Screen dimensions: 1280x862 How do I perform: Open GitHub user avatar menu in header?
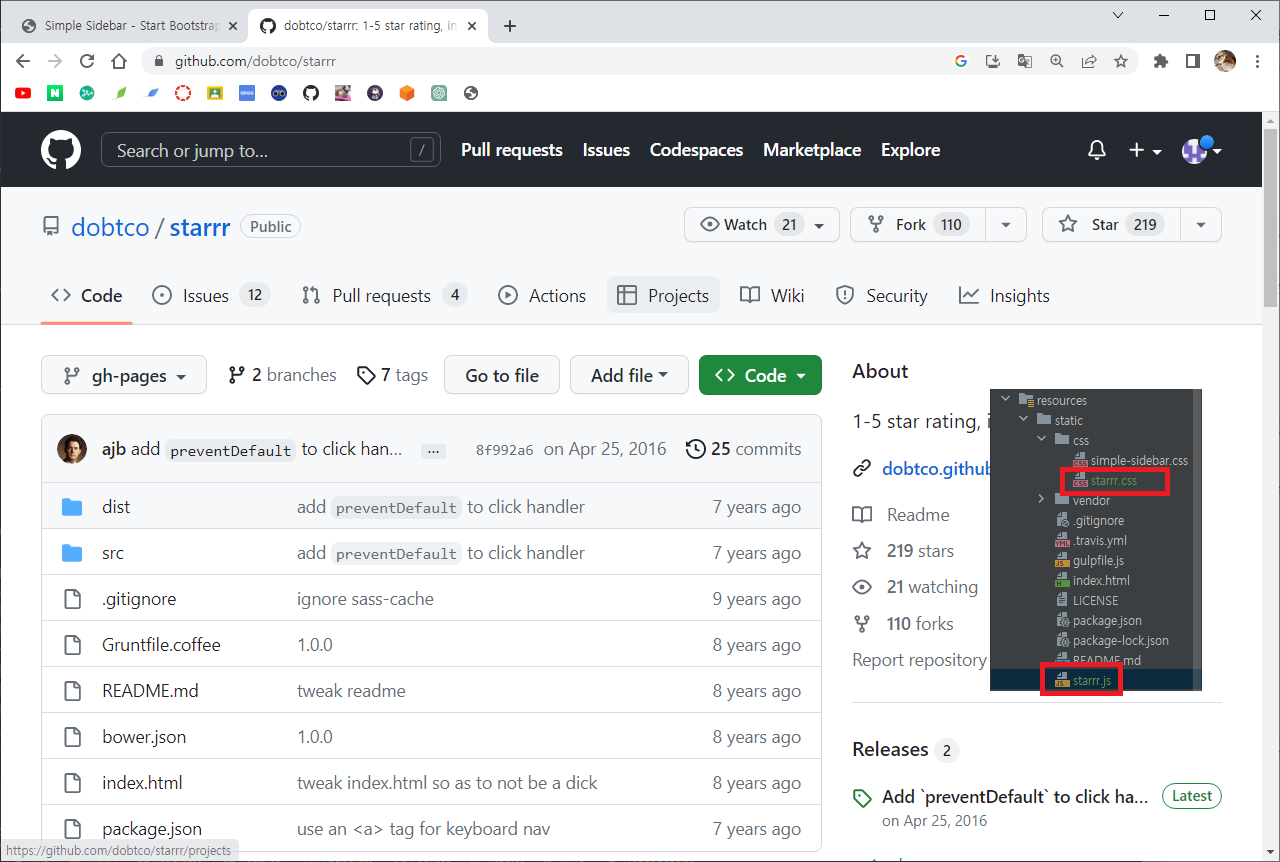(x=1201, y=150)
